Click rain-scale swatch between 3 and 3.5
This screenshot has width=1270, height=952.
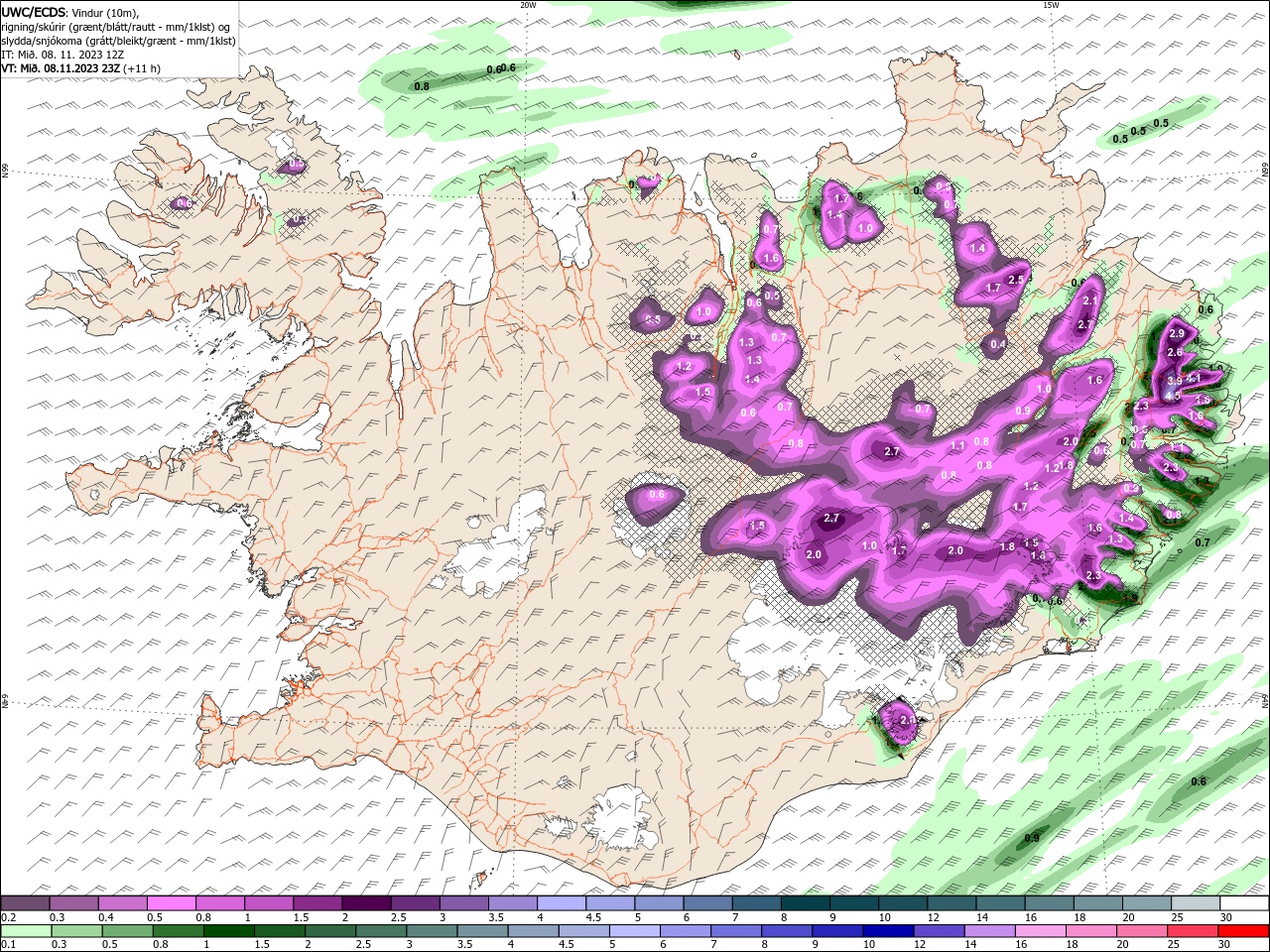[x=432, y=931]
